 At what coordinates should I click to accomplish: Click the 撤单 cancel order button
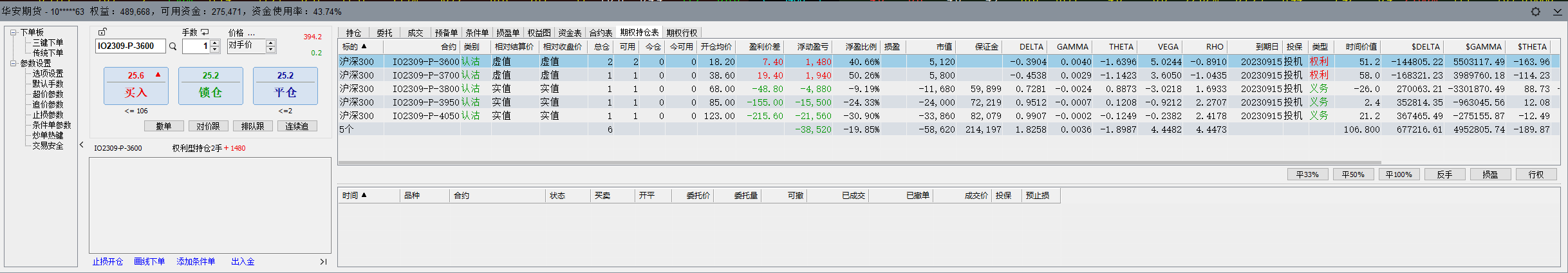pyautogui.click(x=163, y=126)
